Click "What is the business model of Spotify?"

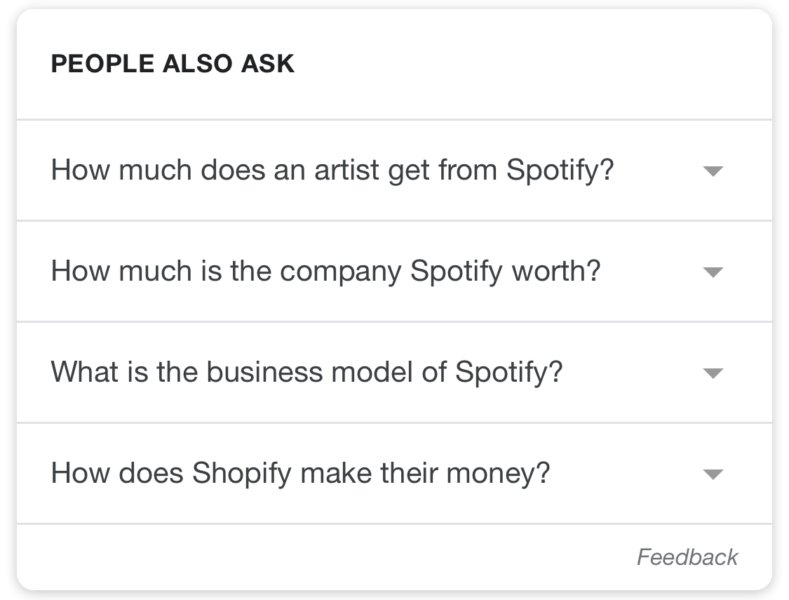click(x=306, y=372)
